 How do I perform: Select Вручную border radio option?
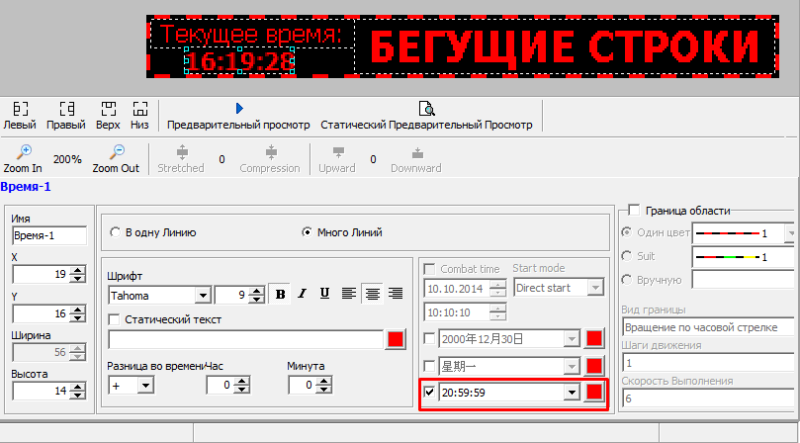(626, 280)
